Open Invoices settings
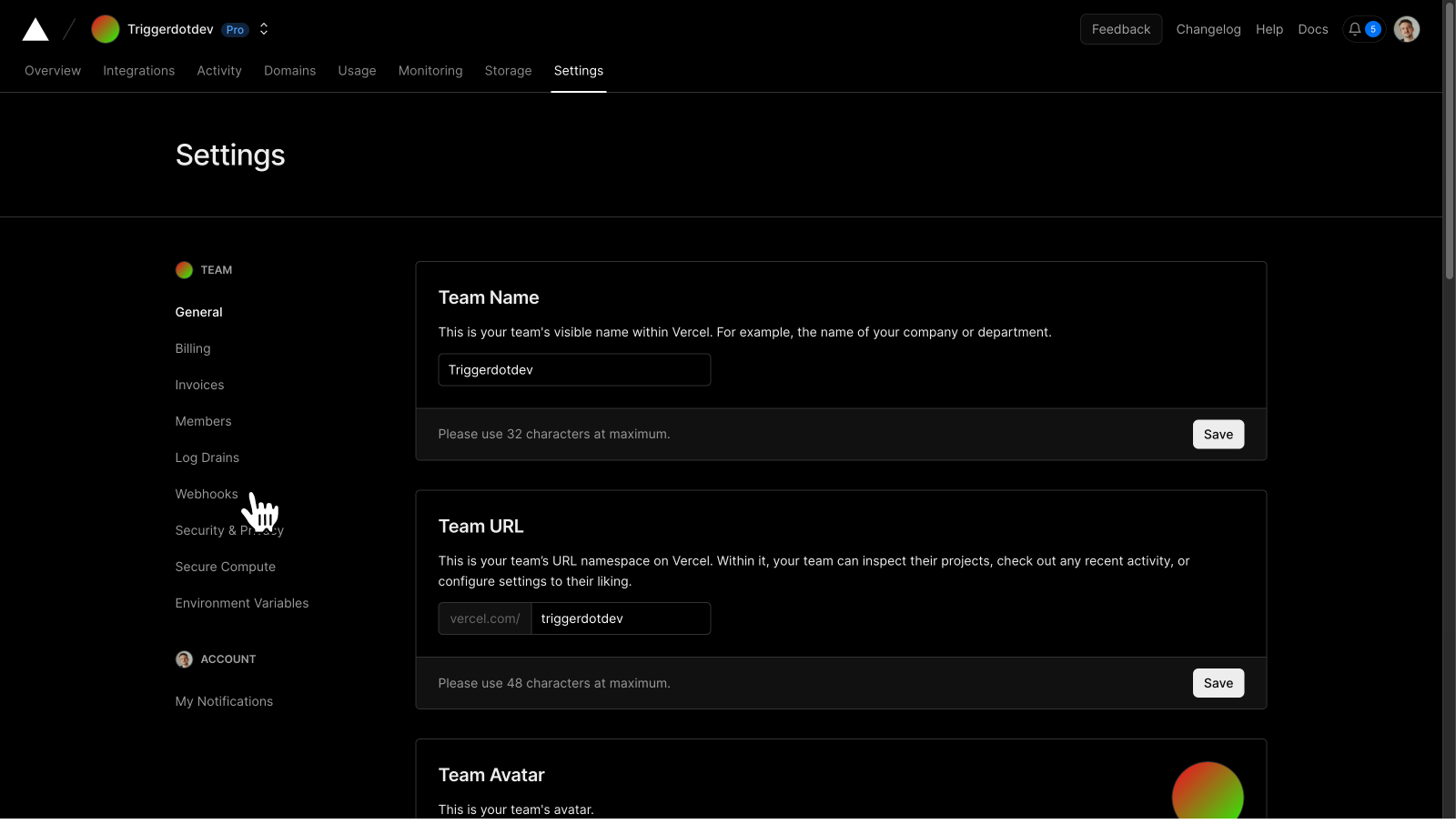Viewport: 1456px width, 824px height. pos(200,385)
